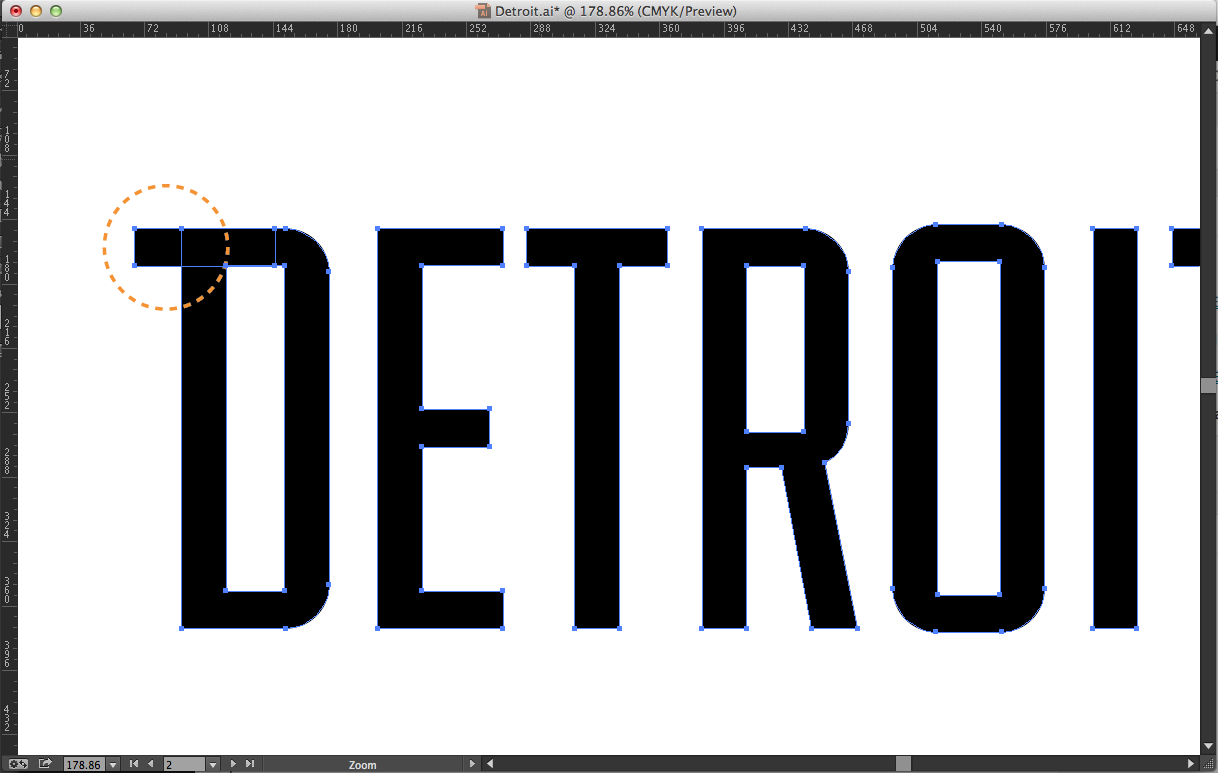Click the artboard number field showing 2
This screenshot has width=1218, height=773.
[x=184, y=765]
